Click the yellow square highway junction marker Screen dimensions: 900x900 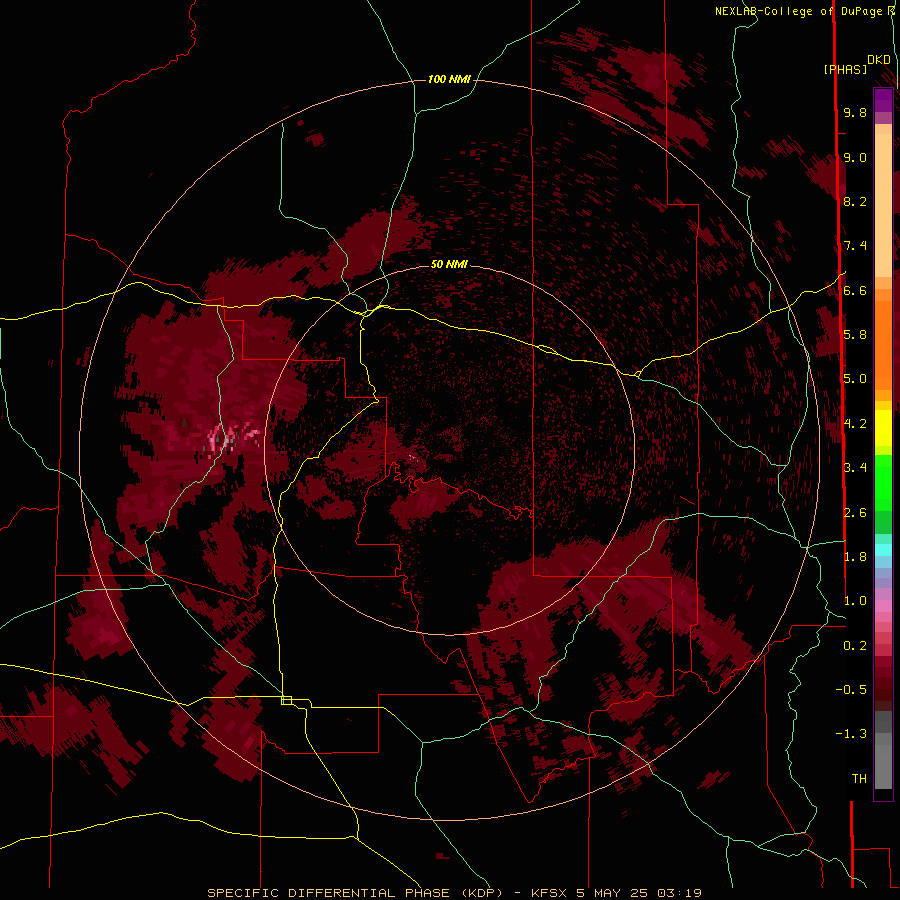(x=286, y=700)
